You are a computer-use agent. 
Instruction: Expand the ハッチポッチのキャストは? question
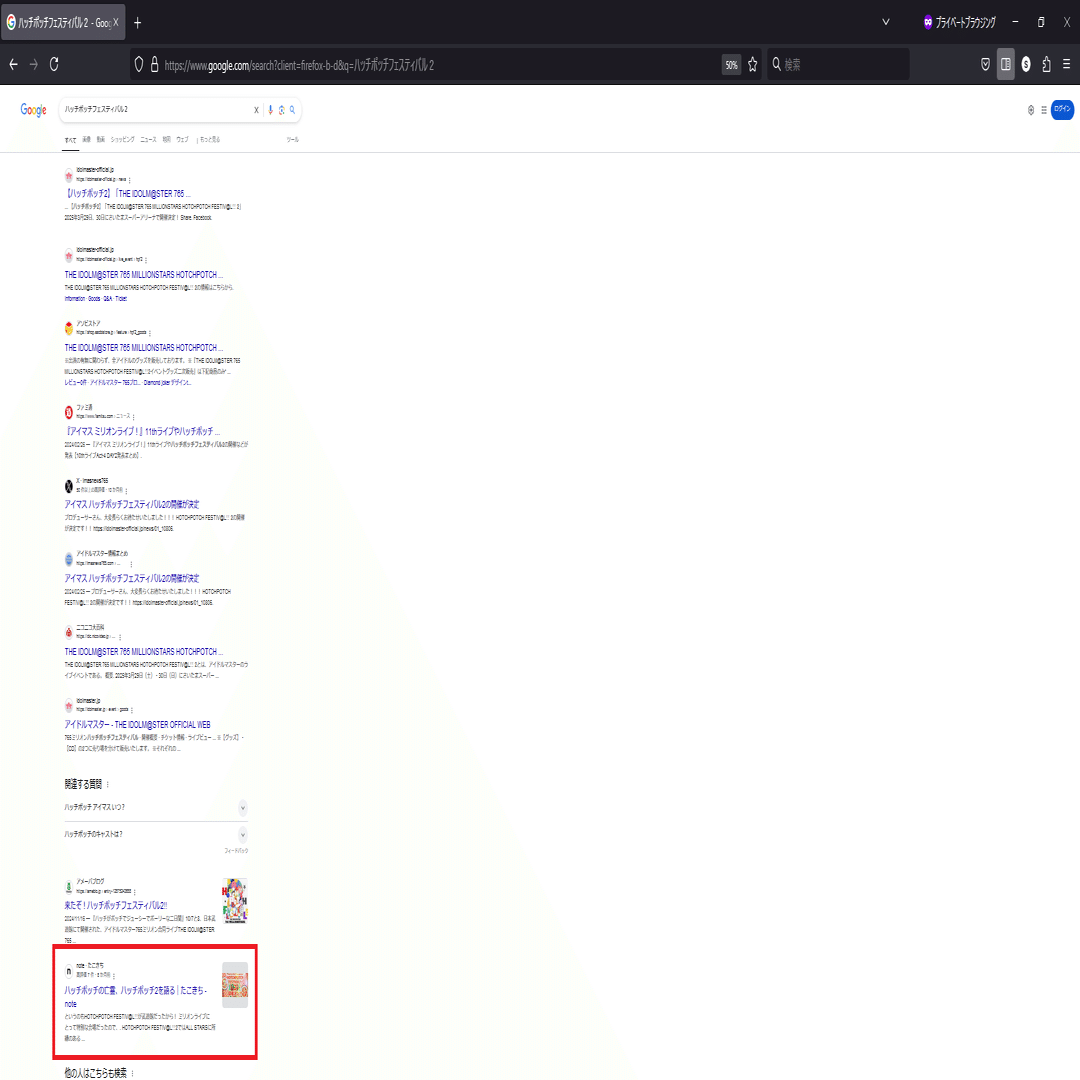pos(156,834)
